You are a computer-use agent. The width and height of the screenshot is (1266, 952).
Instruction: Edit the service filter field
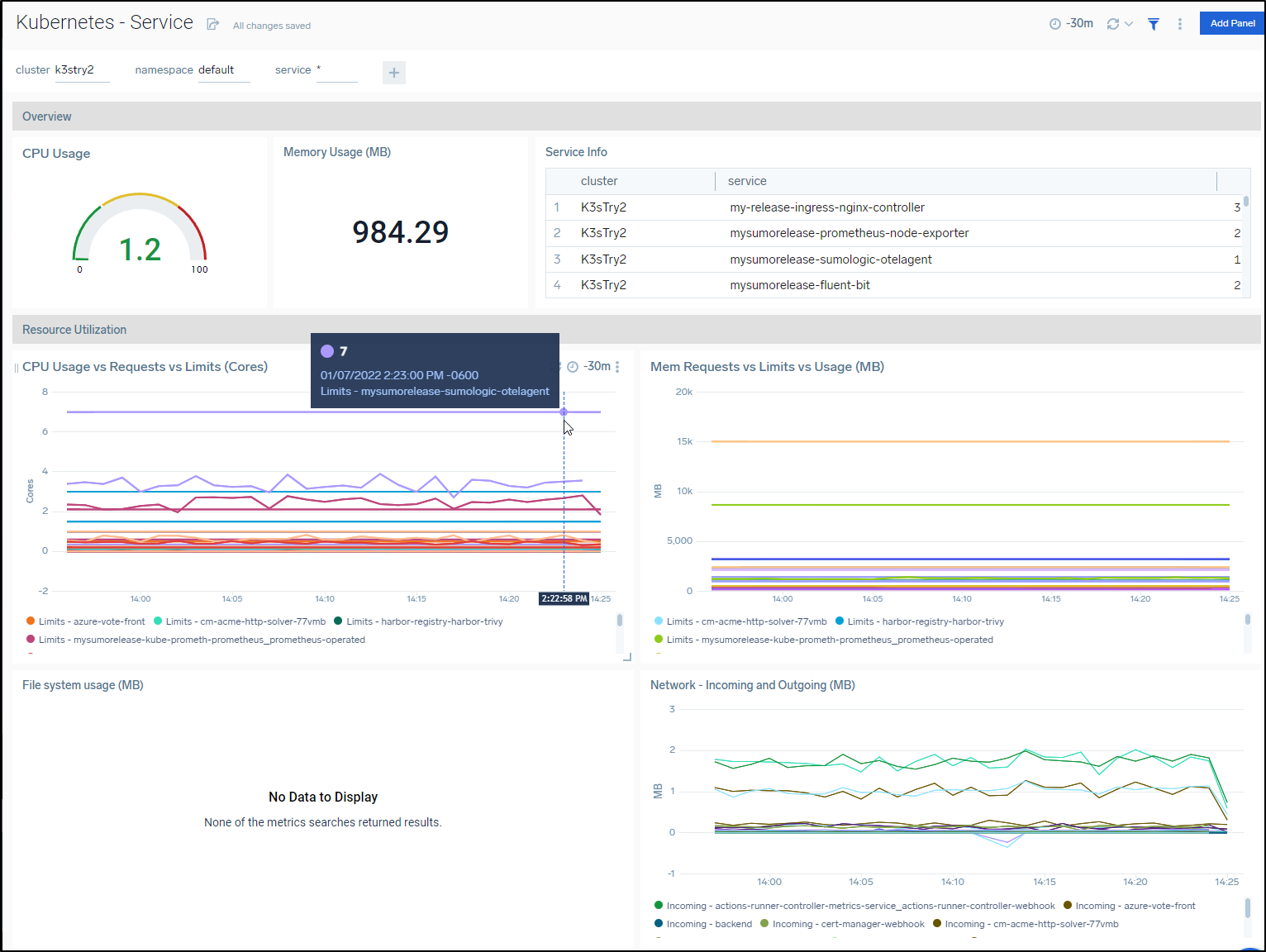point(336,70)
